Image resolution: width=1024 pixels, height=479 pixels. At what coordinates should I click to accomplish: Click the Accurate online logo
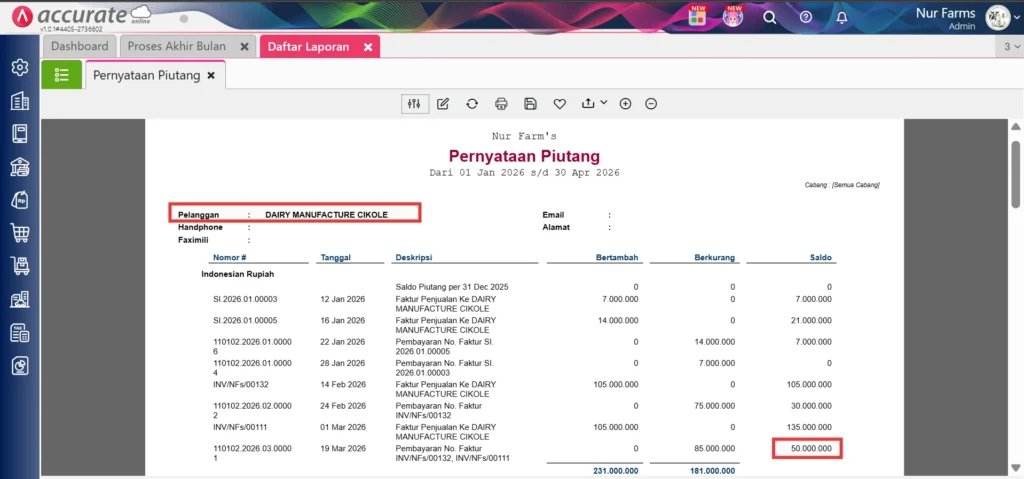tap(83, 16)
